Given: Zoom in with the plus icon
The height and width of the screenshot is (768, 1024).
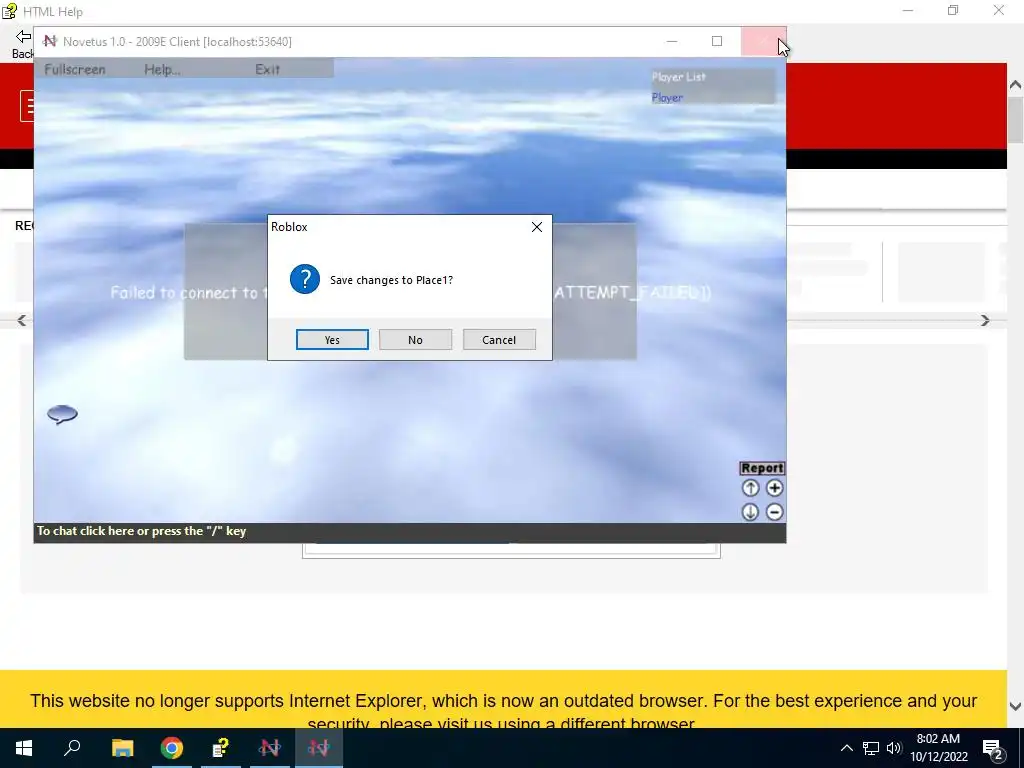Looking at the screenshot, I should click(774, 488).
